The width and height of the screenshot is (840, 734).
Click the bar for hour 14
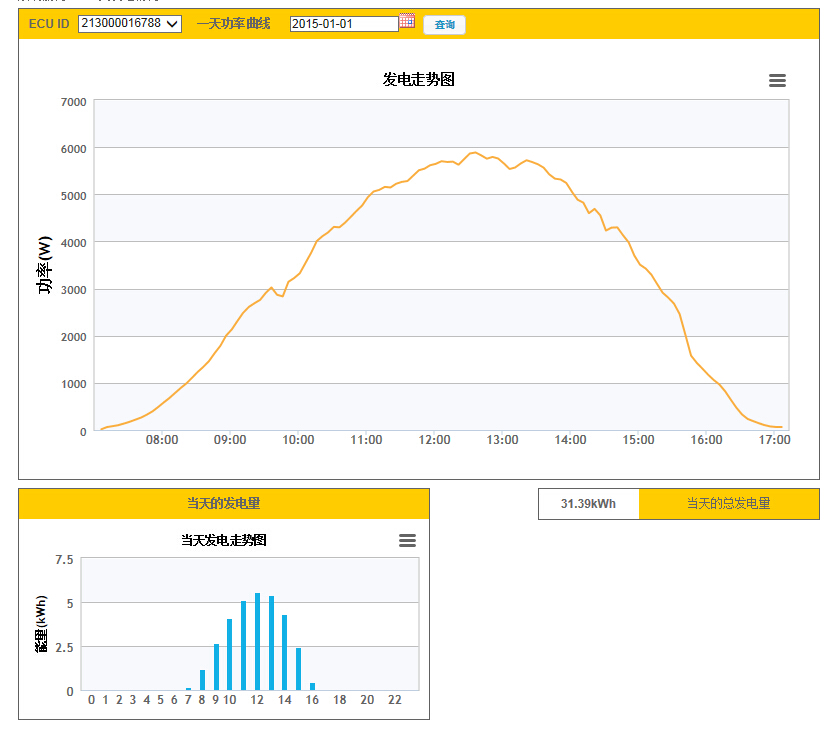285,653
